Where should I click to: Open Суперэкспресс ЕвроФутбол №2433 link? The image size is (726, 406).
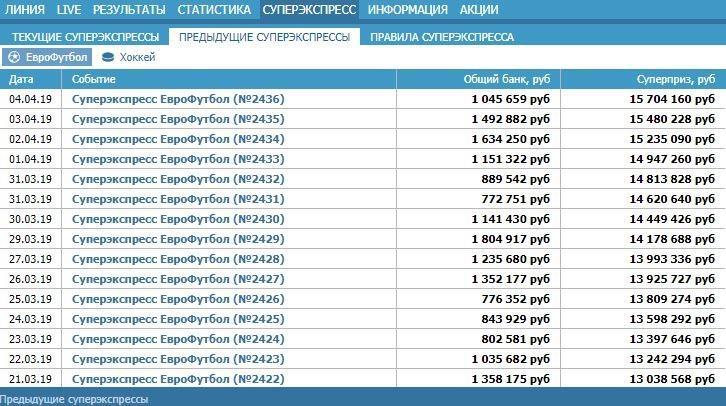(178, 159)
